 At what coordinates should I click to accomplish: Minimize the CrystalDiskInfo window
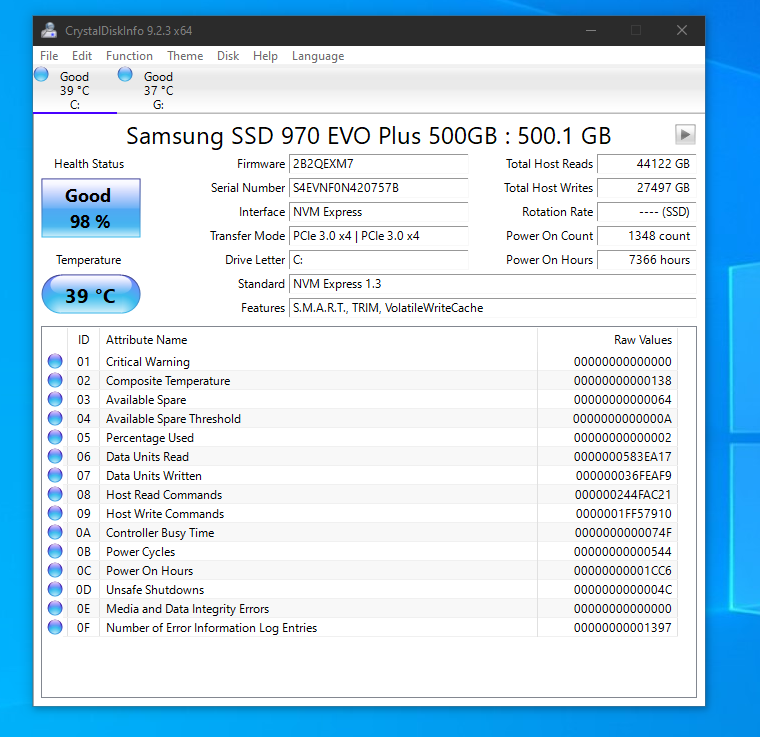(x=591, y=31)
